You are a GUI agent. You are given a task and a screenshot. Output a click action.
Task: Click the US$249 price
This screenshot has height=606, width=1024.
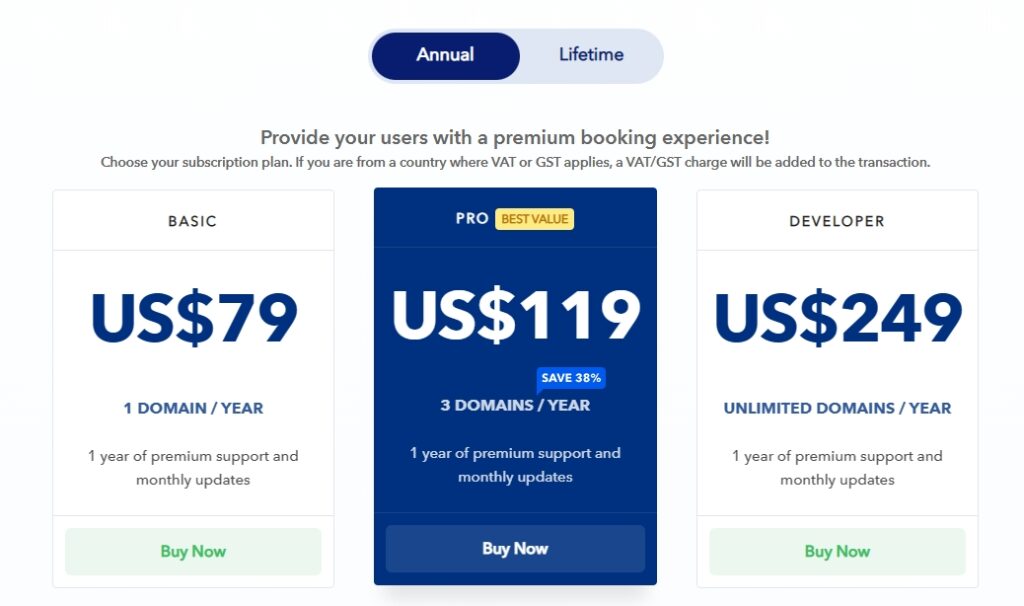(x=838, y=318)
